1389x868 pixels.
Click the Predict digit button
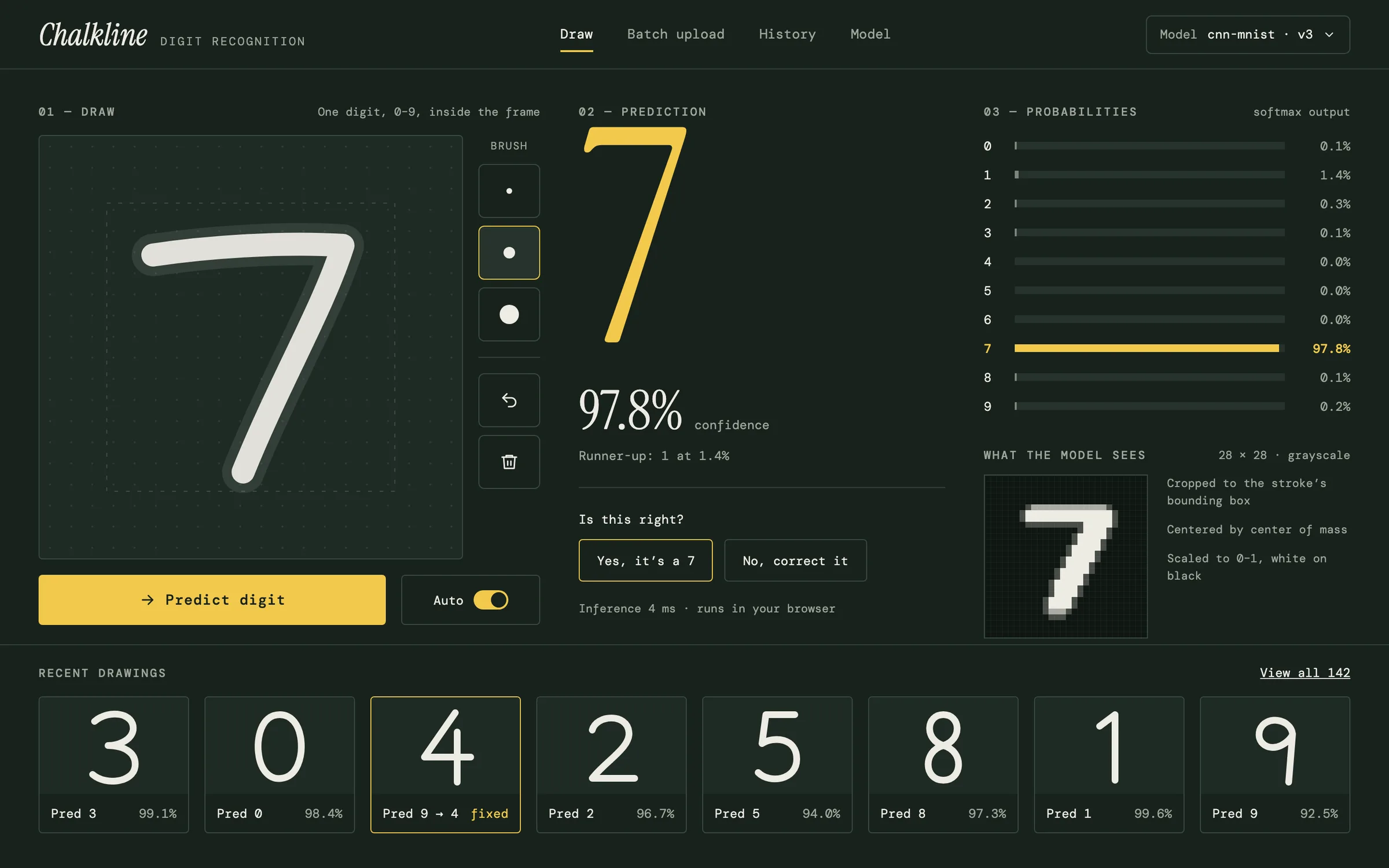click(x=212, y=600)
